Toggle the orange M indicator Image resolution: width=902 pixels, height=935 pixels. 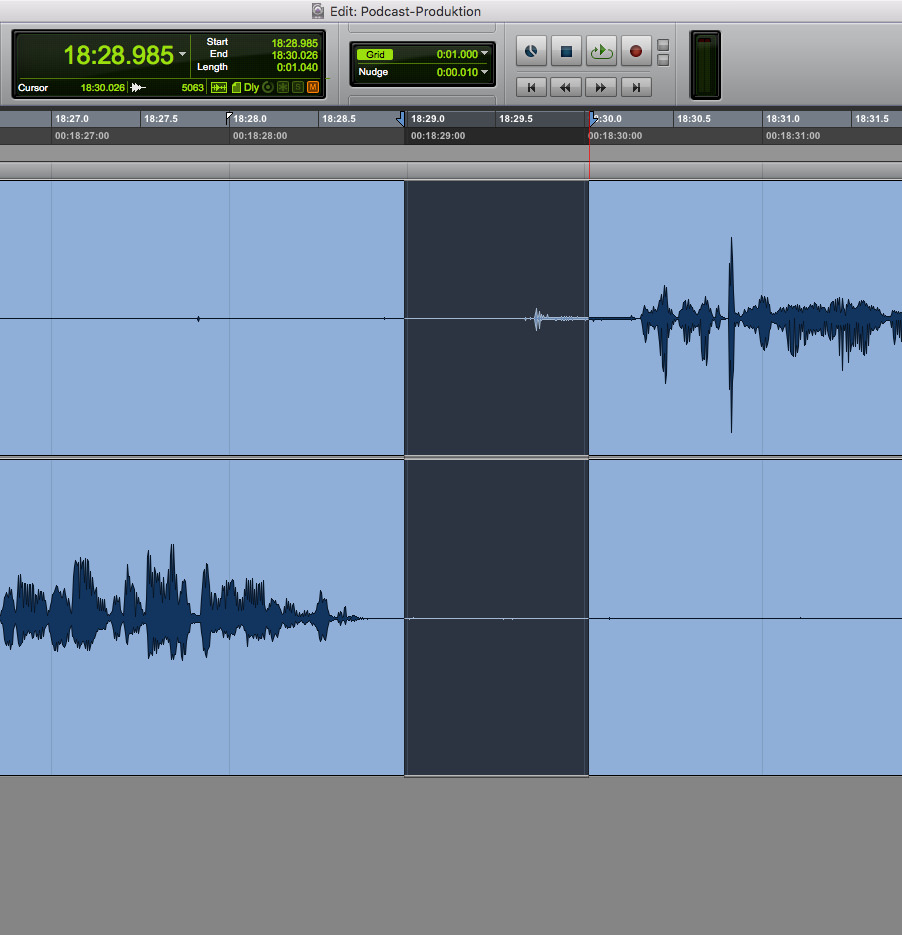pyautogui.click(x=313, y=88)
